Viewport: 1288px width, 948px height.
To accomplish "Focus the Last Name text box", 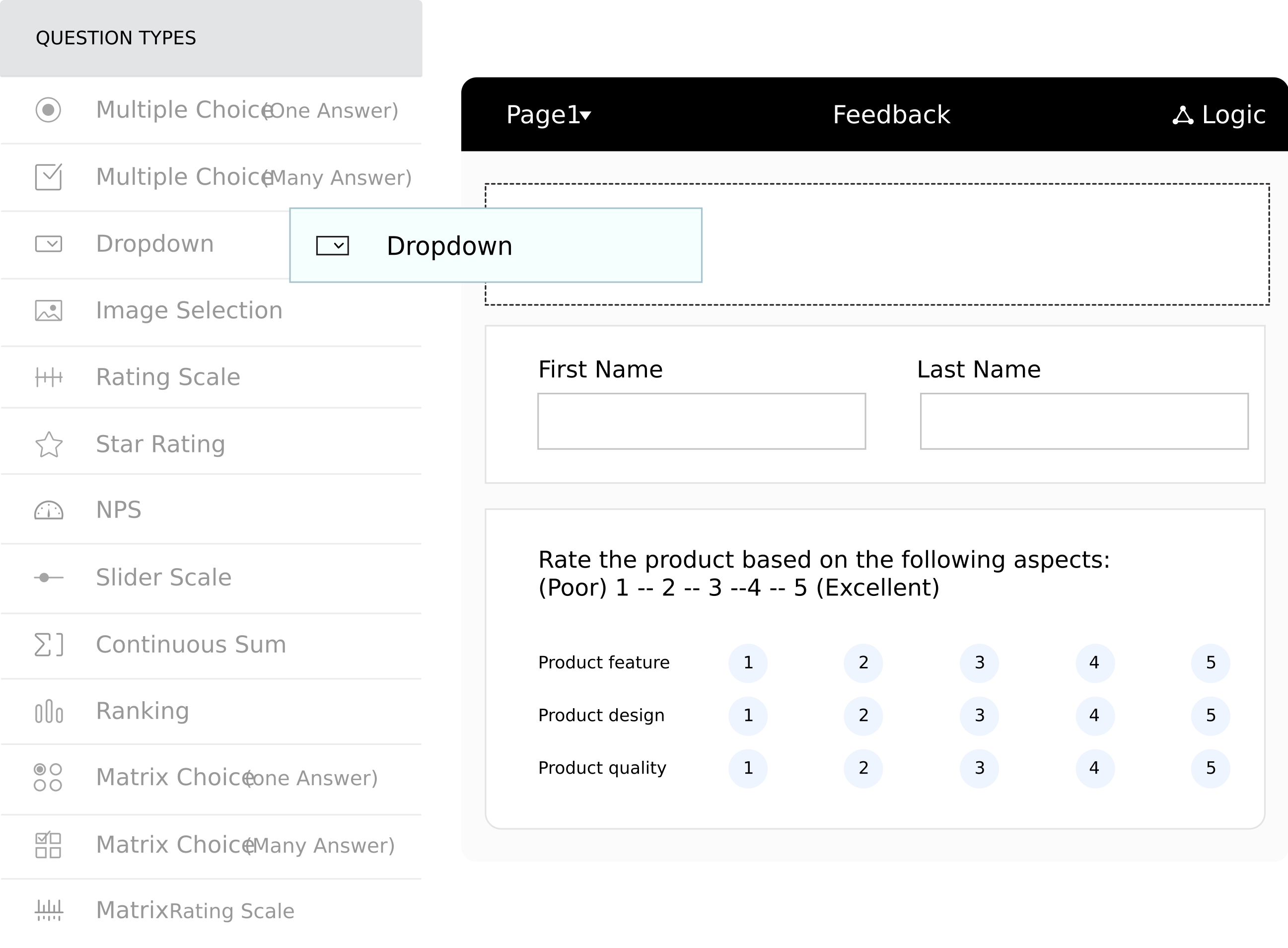I will [1084, 421].
